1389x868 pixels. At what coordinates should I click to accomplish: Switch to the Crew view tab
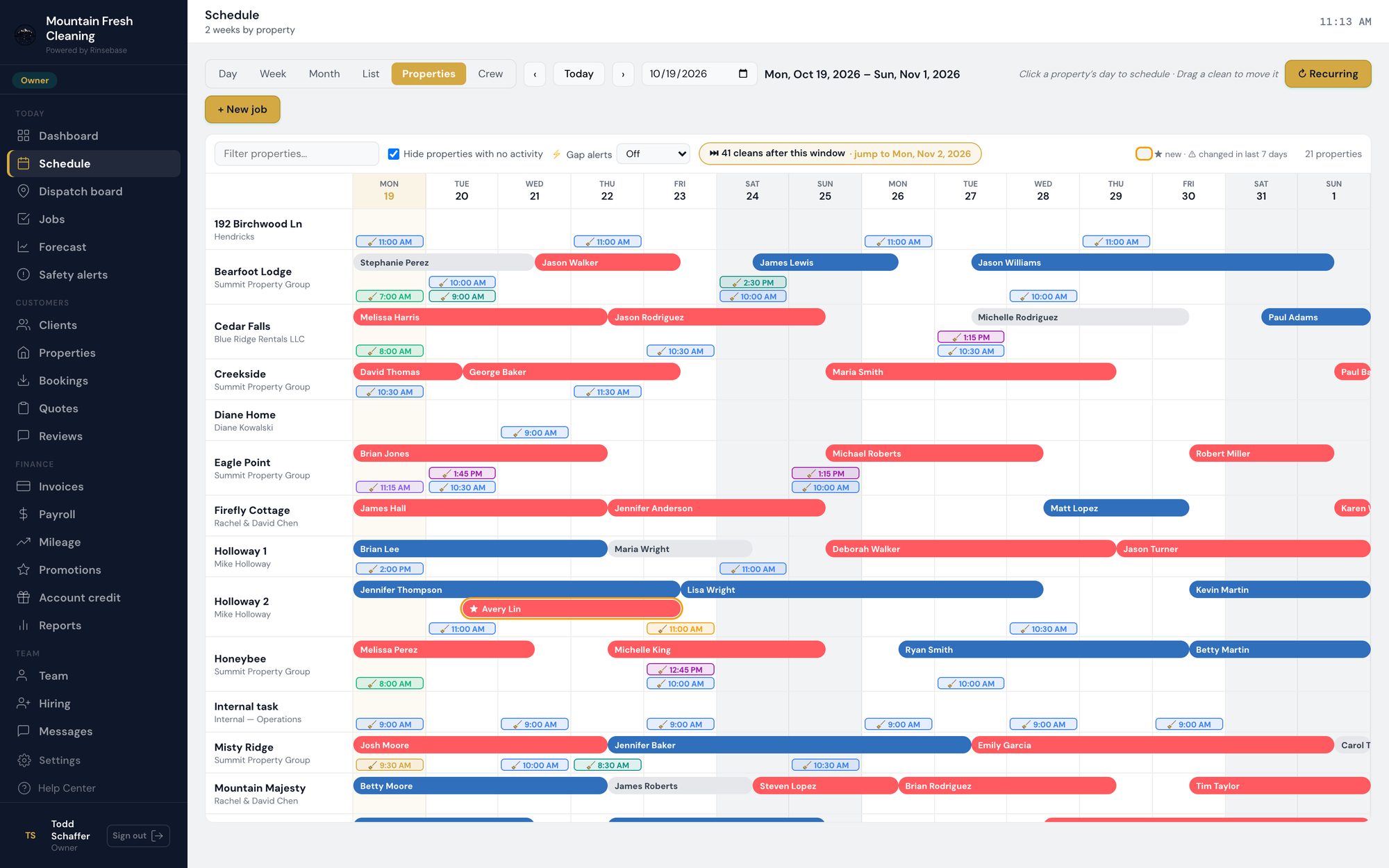490,74
